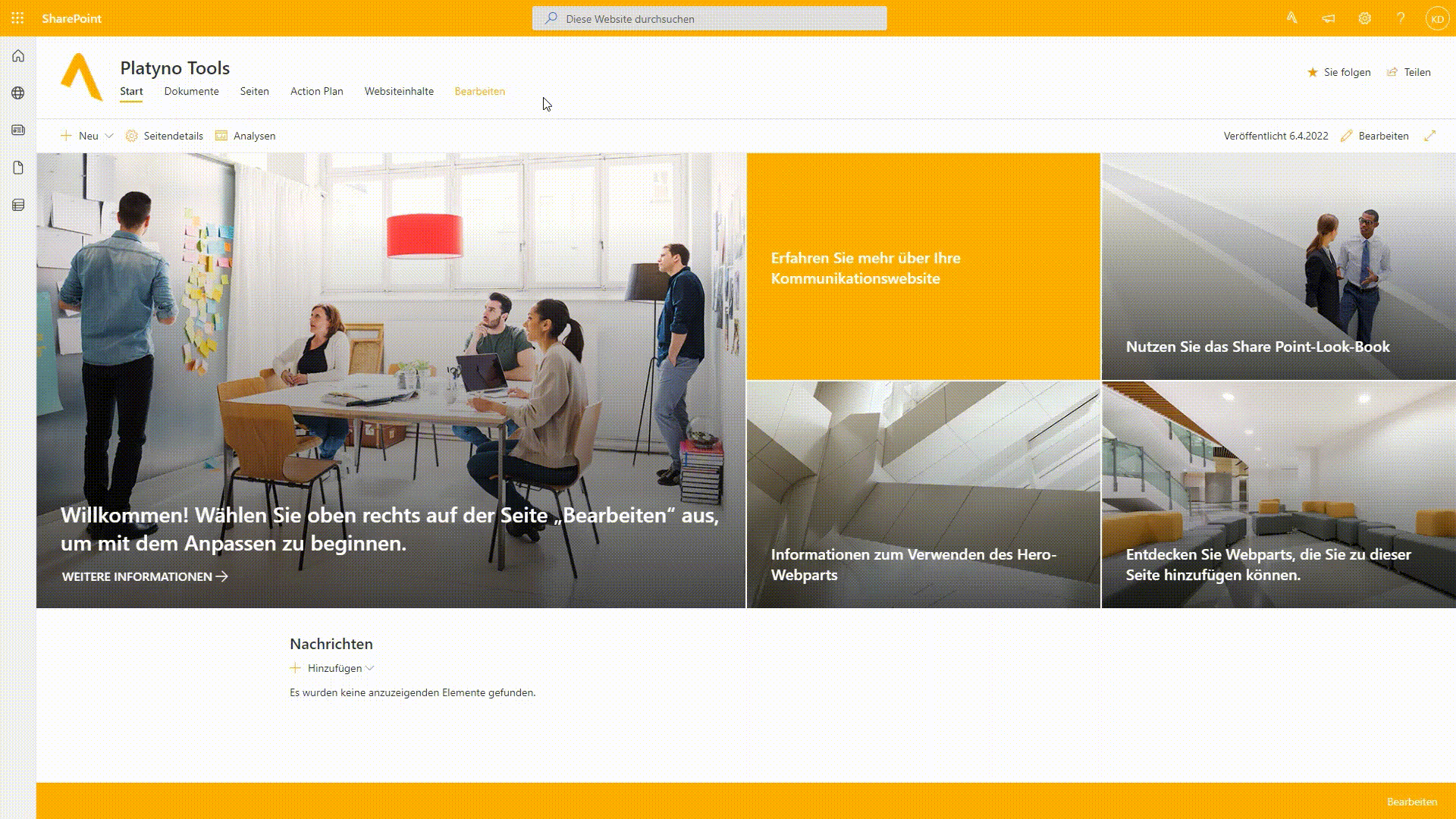Click the Platyno icon in top bar
1456x819 pixels.
tap(1291, 18)
